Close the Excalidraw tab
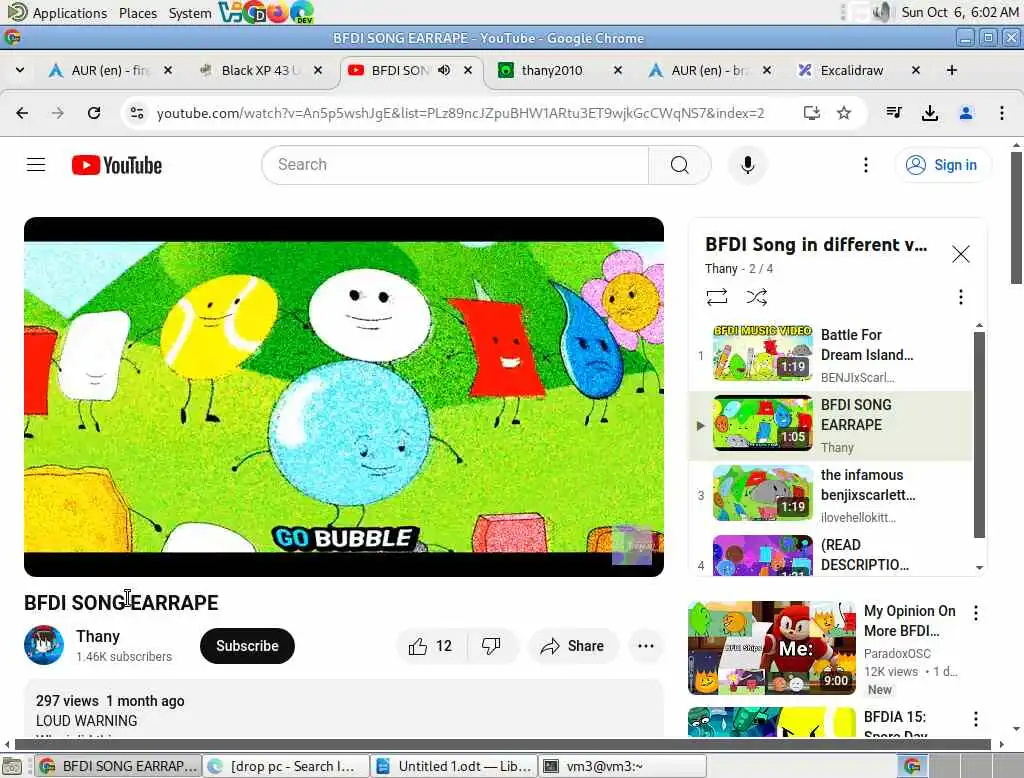 point(916,70)
